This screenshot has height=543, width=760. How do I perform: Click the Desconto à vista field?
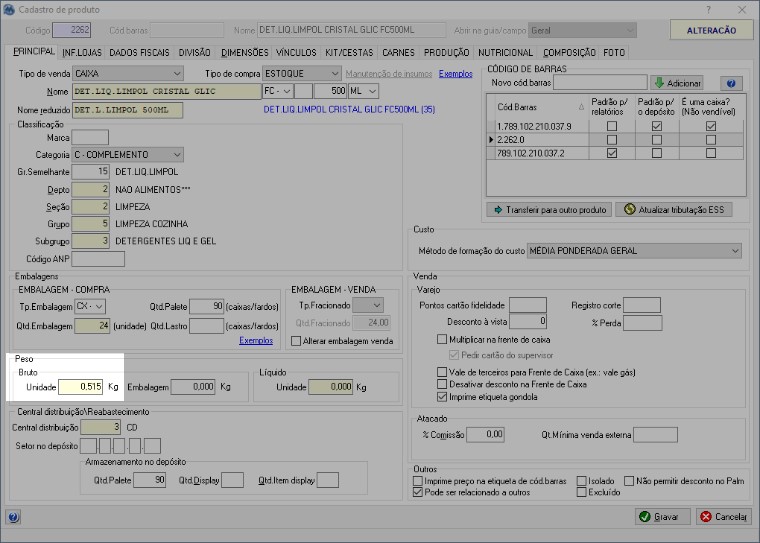(x=528, y=321)
